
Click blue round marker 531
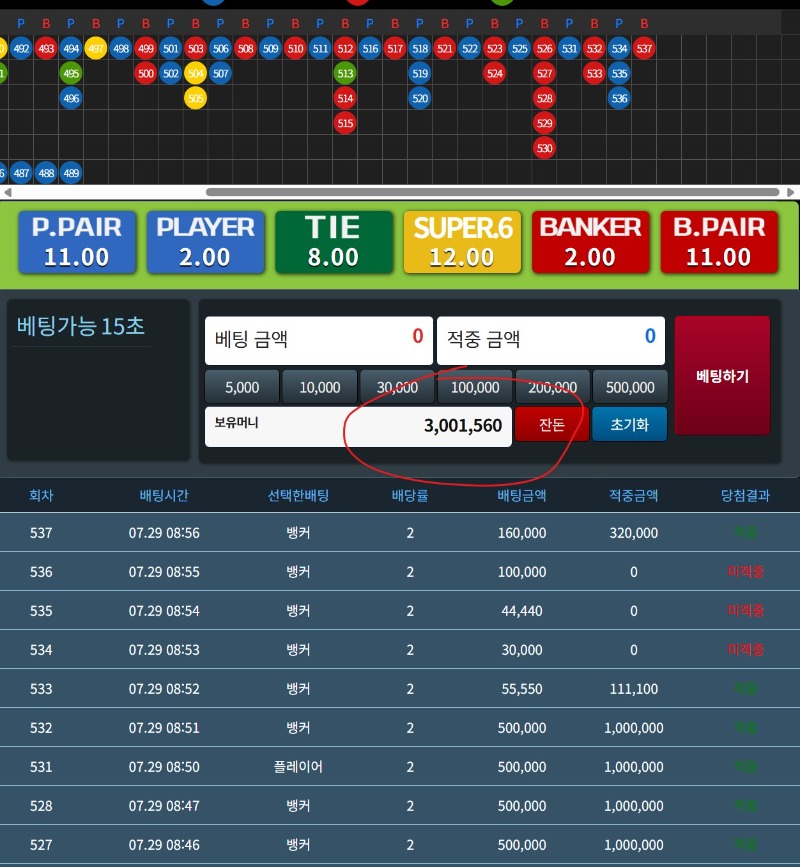pyautogui.click(x=569, y=49)
